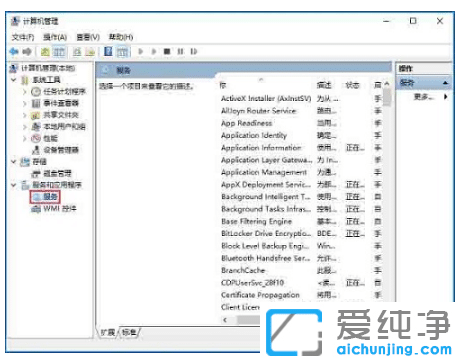Click the Restart Service toolbar icon
Image resolution: width=460 pixels, height=362 pixels.
(x=194, y=52)
